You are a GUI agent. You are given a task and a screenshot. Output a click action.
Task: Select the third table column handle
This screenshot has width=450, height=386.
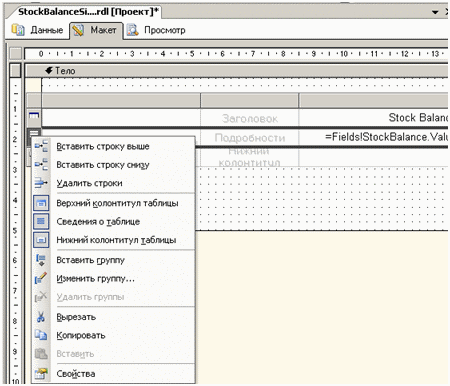[373, 101]
